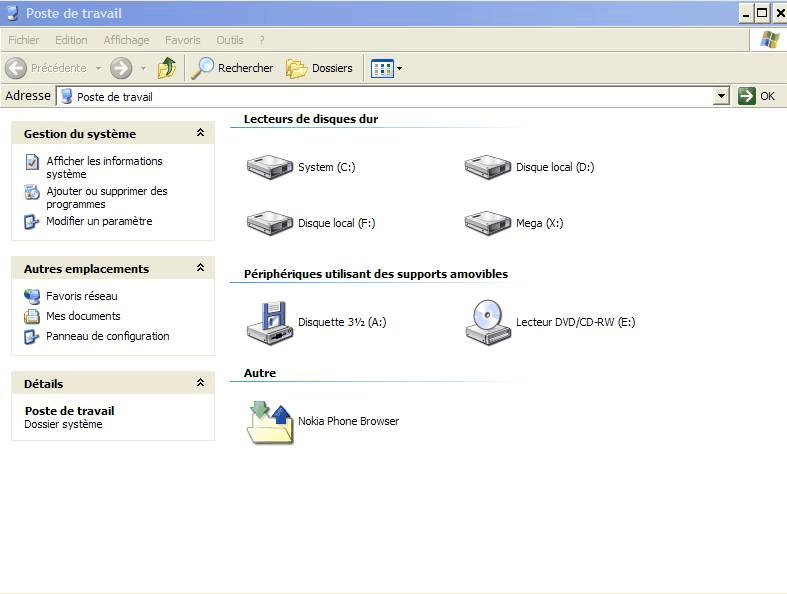This screenshot has width=787, height=594.
Task: Click the Périphériques utilisant des supports amovibles heading
Action: pos(376,274)
